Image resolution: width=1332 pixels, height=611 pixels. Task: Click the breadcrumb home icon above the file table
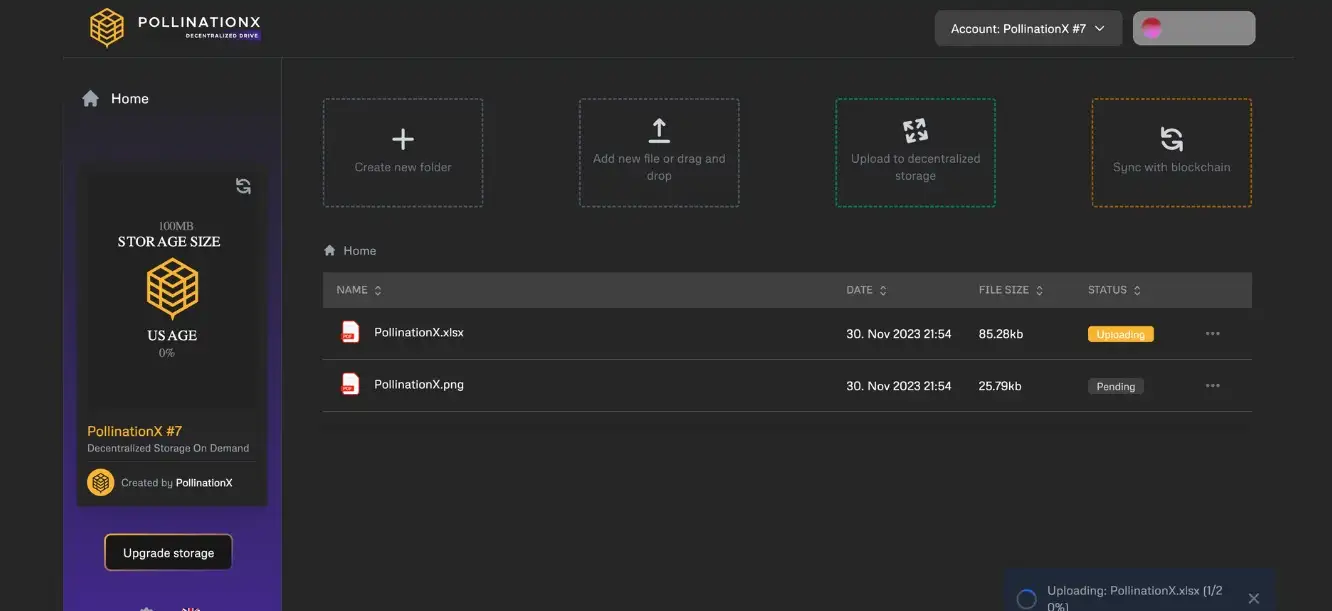pyautogui.click(x=330, y=251)
